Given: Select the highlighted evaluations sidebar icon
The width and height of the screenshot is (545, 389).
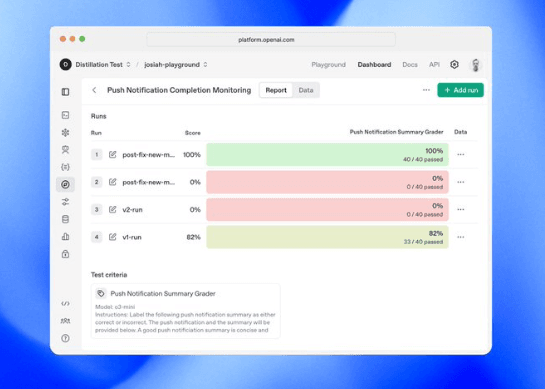Looking at the screenshot, I should pyautogui.click(x=65, y=184).
